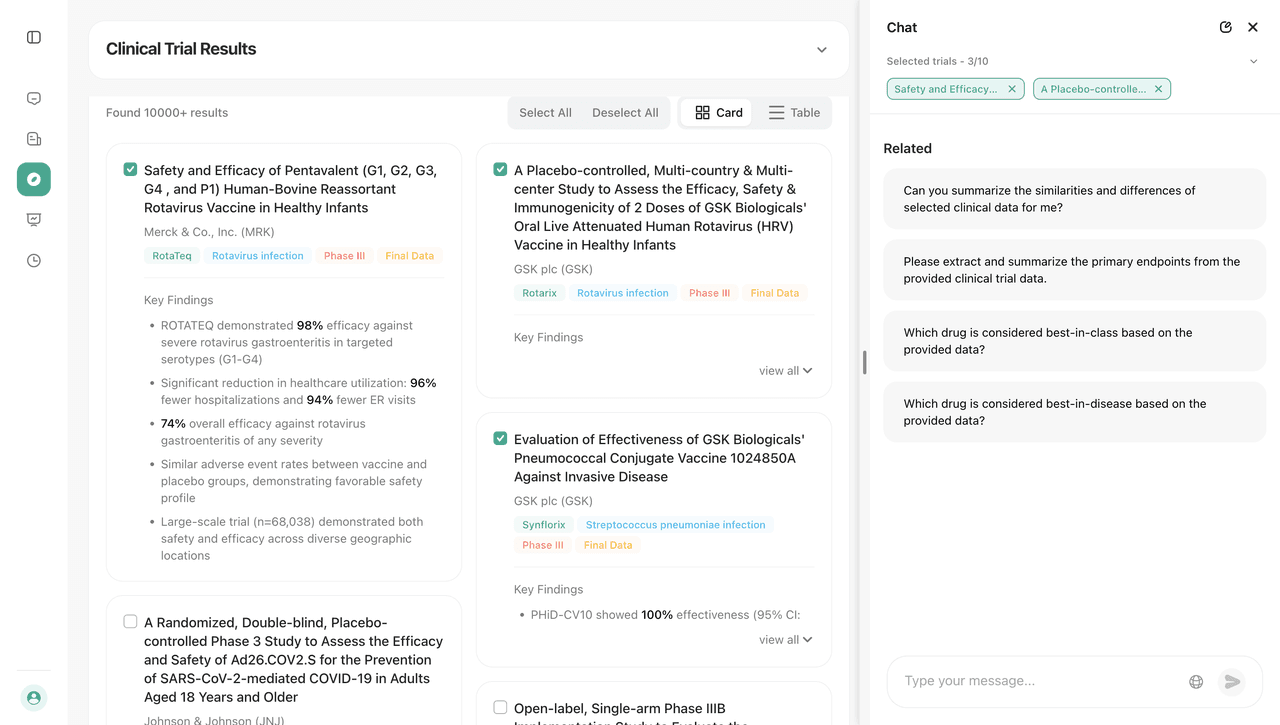1280x725 pixels.
Task: Collapse the Clinical Trial Results header chevron
Action: (x=821, y=49)
